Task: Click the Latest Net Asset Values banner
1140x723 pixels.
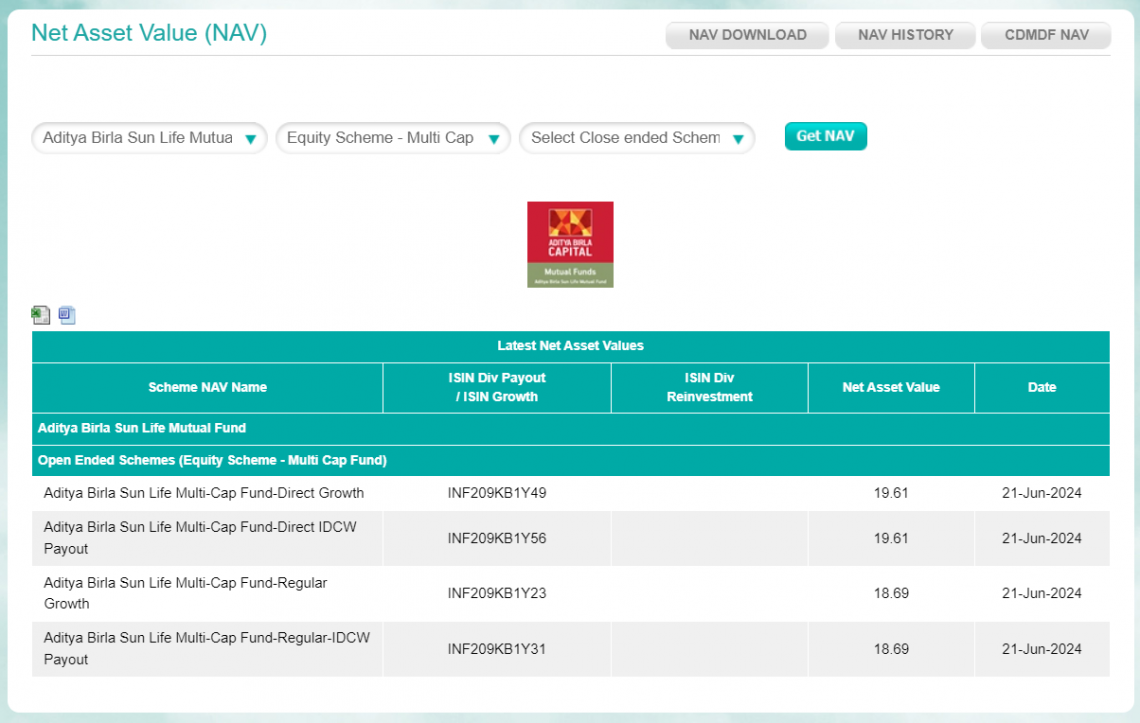Action: click(570, 346)
